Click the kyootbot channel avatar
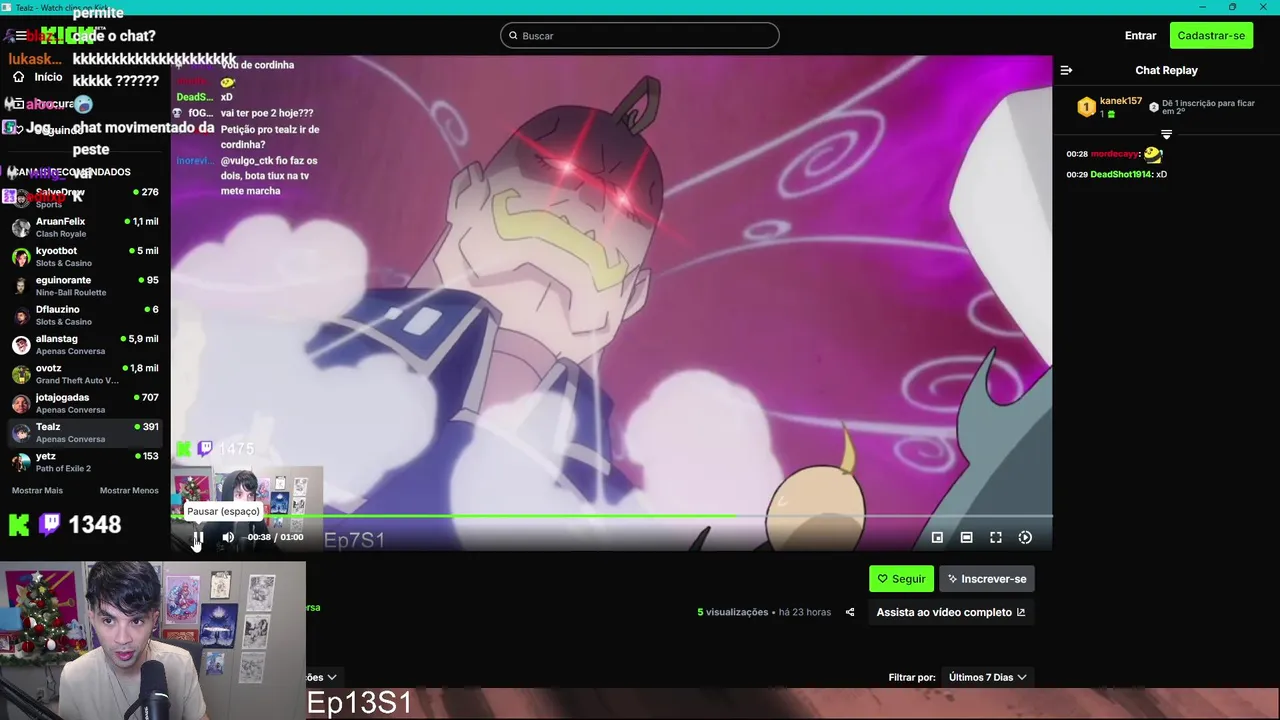Viewport: 1280px width, 720px height. (21, 257)
